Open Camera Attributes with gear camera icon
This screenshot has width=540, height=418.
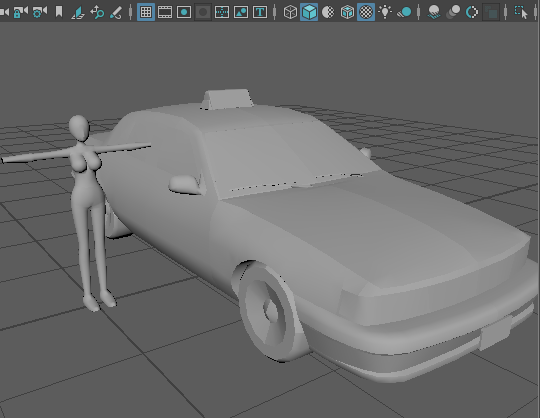[40, 12]
